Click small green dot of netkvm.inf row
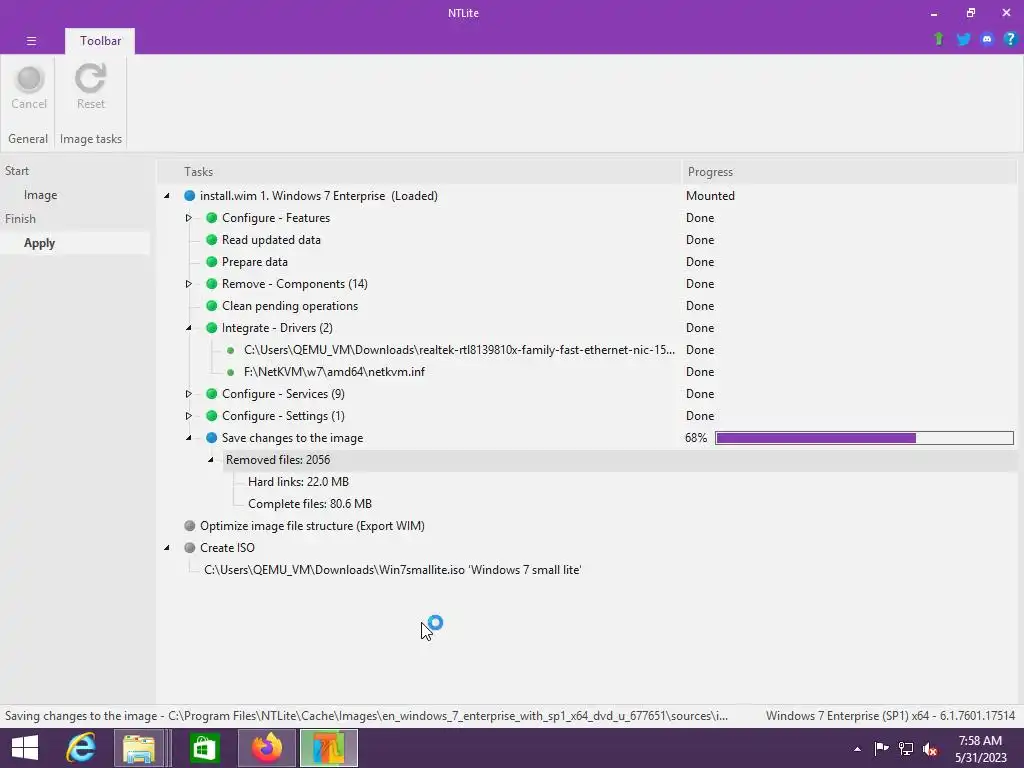This screenshot has width=1024, height=768. (231, 372)
